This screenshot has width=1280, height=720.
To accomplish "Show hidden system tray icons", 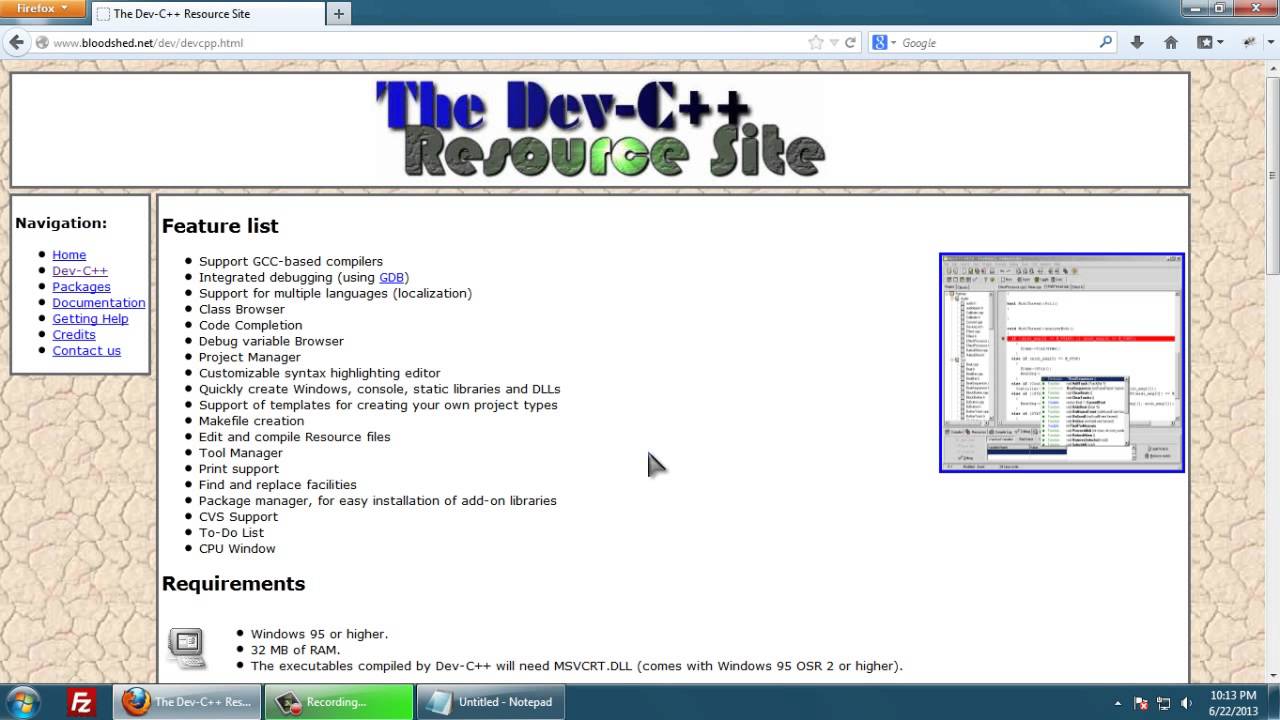I will pos(1117,702).
